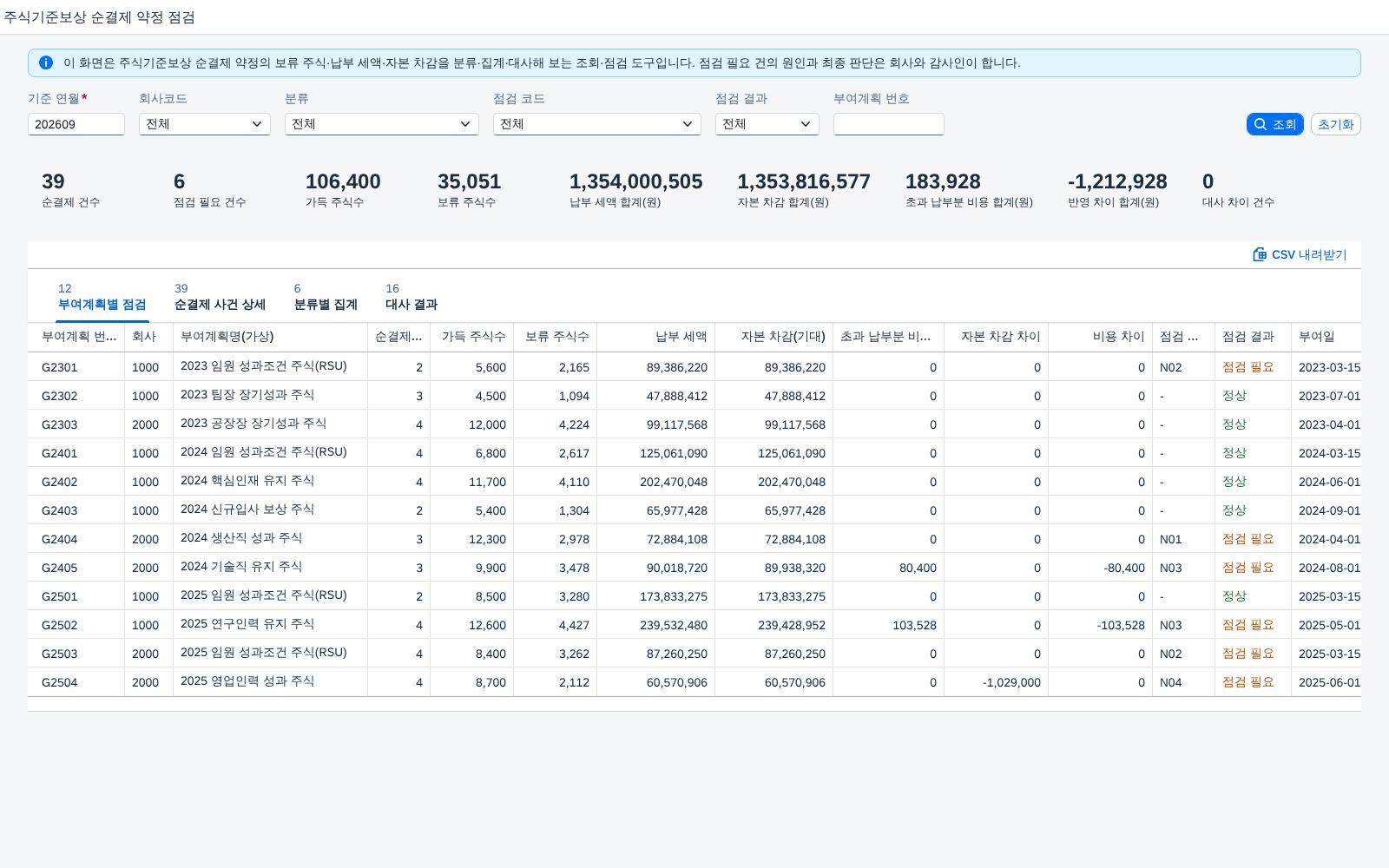Click the 자본 차감(기대) column header

774,337
